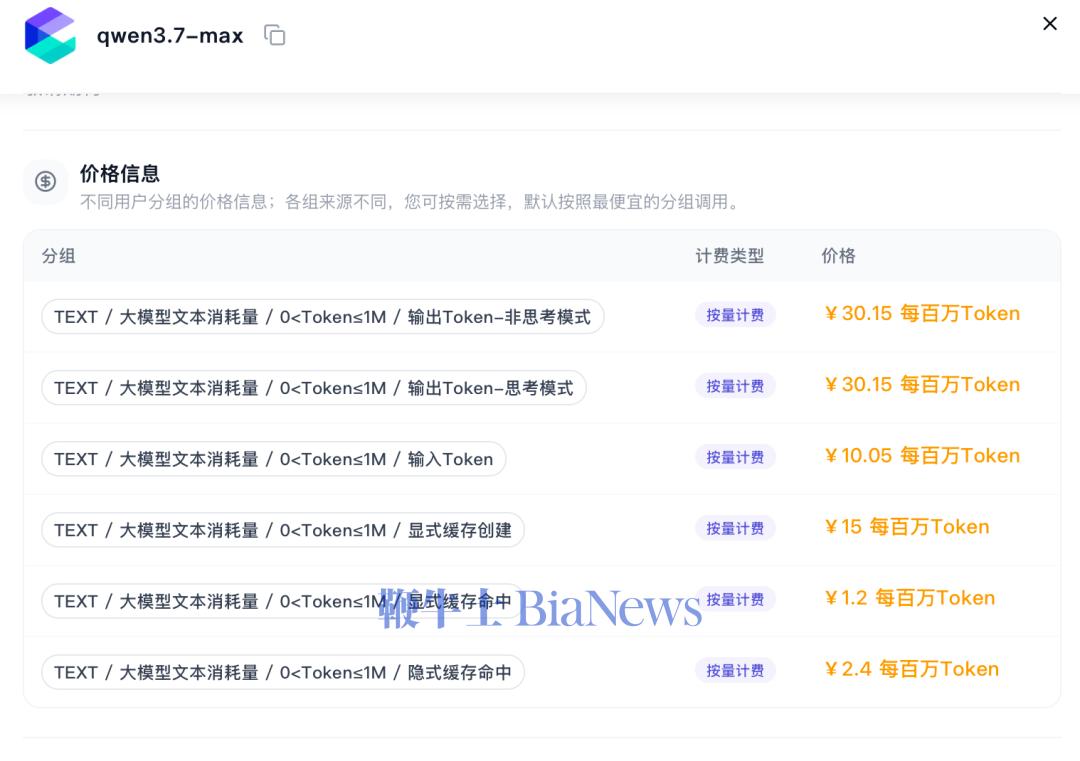Image resolution: width=1080 pixels, height=761 pixels.
Task: Click the ¥10.05 每百万Token price
Action: [x=922, y=455]
